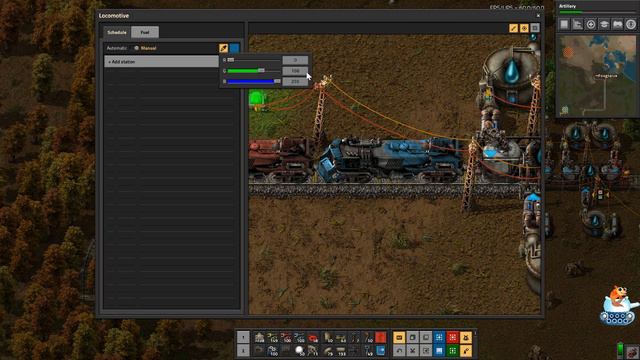Select the green upgrade planner shortcut

point(453,351)
